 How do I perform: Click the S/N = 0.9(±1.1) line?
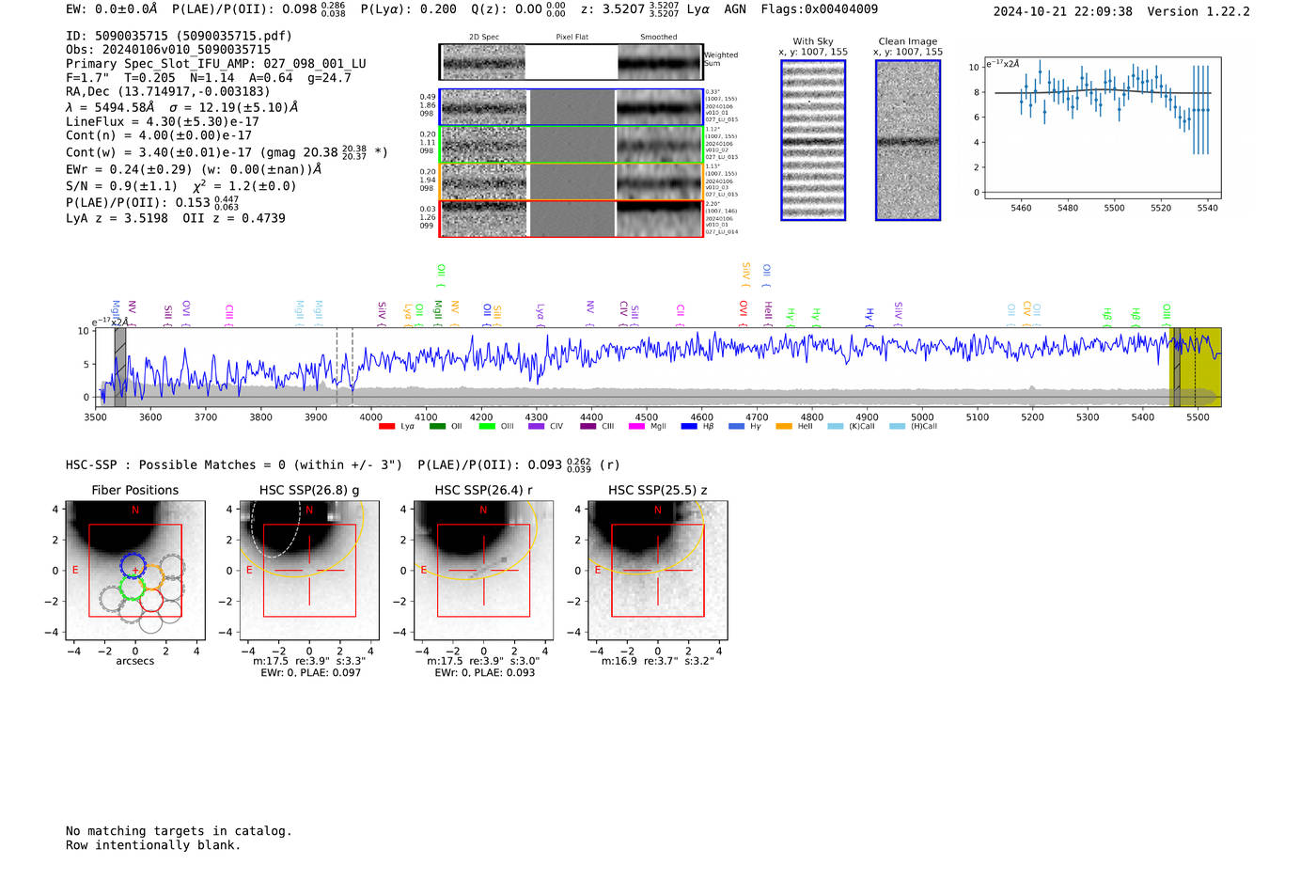coord(181,185)
